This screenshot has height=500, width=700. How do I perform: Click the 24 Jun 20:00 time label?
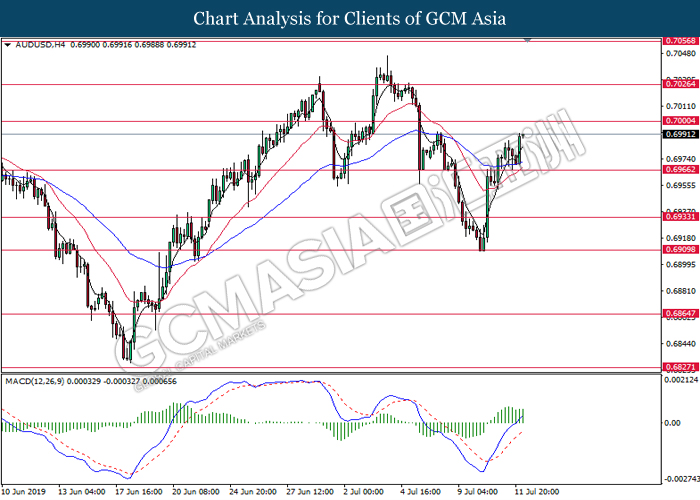pos(253,492)
